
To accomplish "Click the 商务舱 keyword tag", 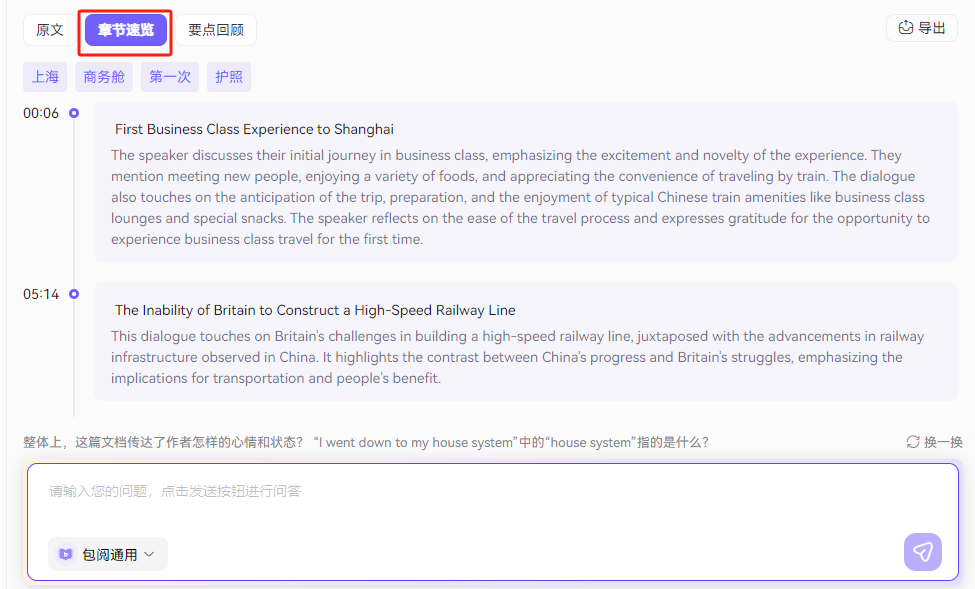I will (104, 77).
